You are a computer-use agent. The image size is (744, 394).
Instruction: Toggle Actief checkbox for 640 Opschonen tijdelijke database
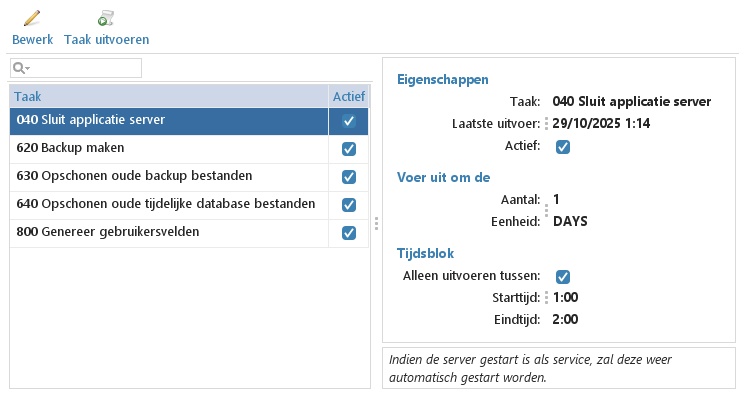pos(349,205)
